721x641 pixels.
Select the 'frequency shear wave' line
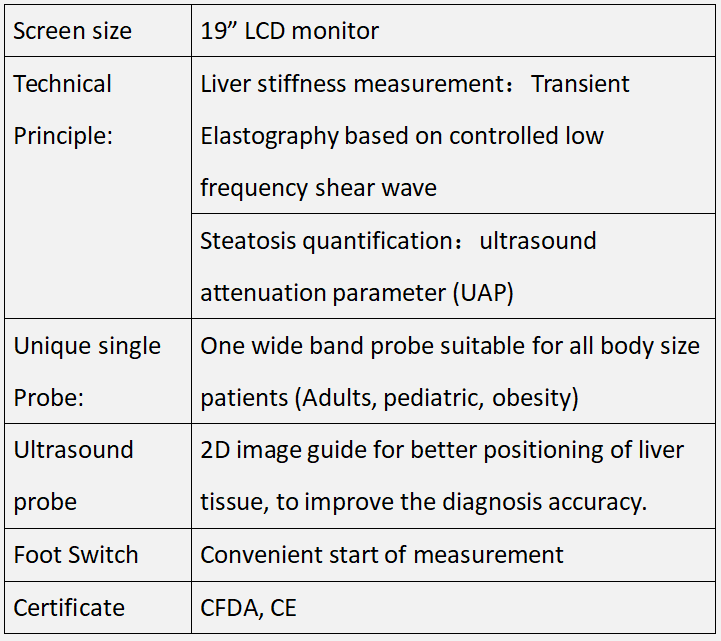point(318,189)
